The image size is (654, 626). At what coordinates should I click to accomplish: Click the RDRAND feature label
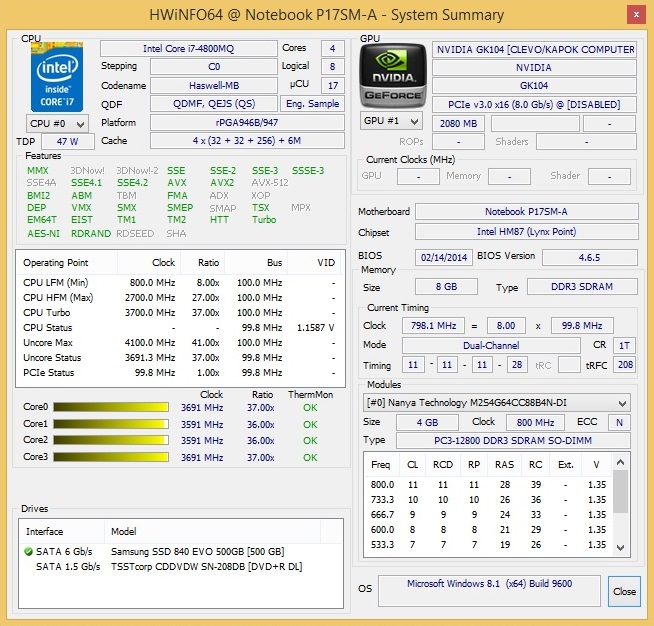(x=91, y=234)
